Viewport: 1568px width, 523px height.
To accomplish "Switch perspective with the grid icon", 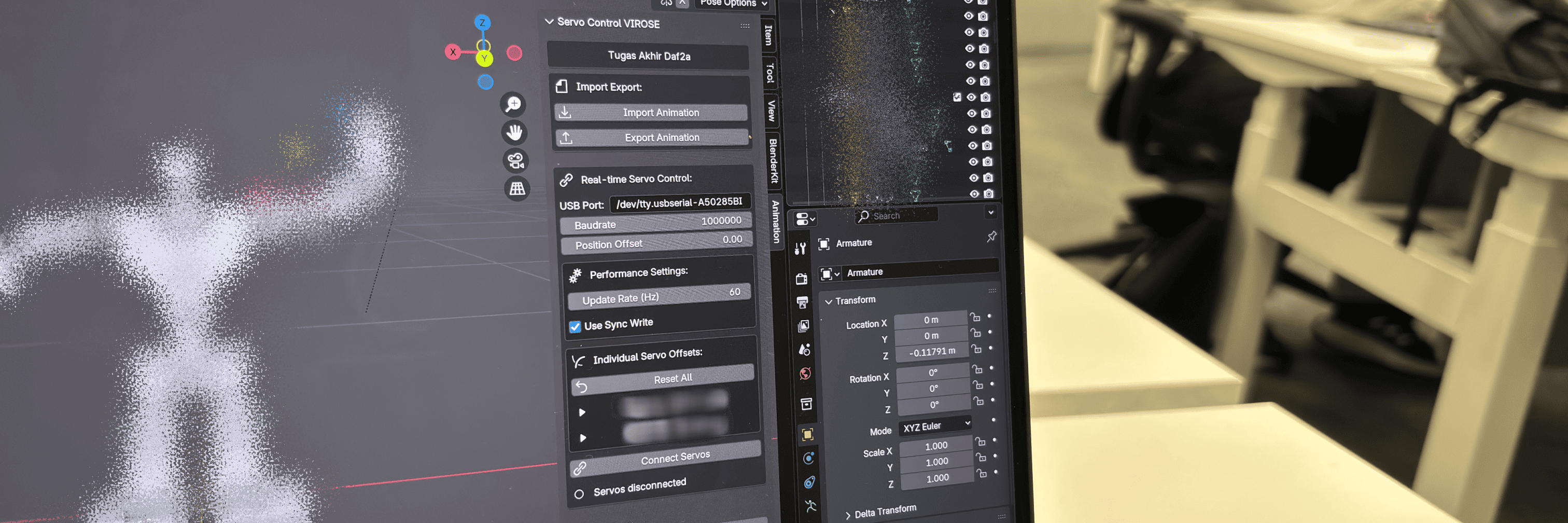I will (x=517, y=189).
